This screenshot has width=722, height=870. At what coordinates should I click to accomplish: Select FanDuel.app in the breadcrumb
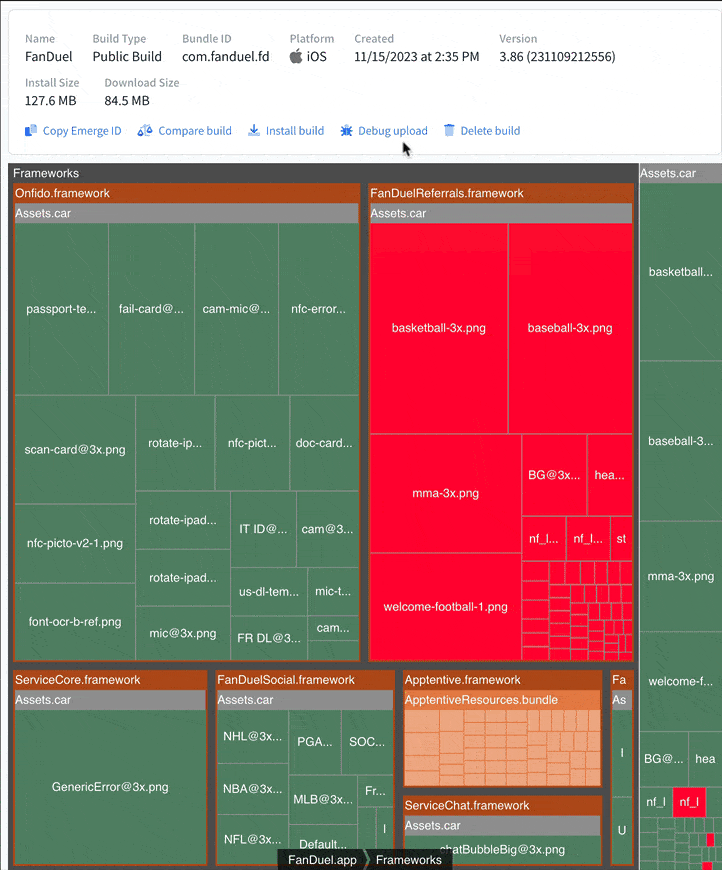[x=322, y=860]
